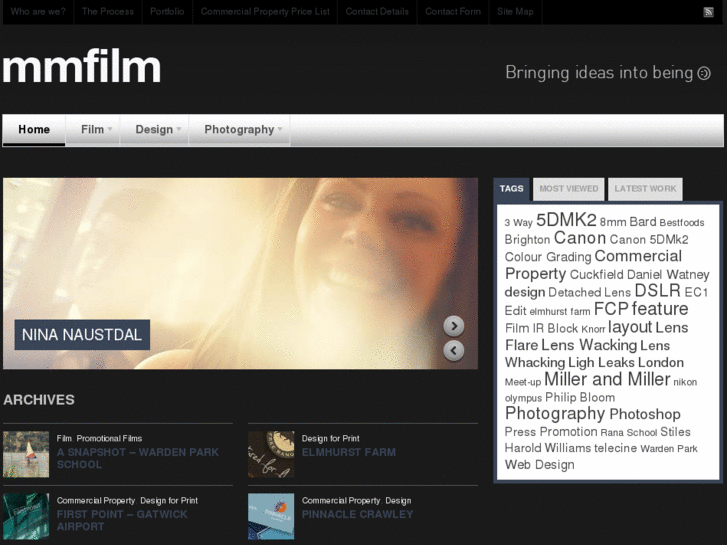
Task: Open the Elmhurst Farm post title
Action: coord(349,452)
